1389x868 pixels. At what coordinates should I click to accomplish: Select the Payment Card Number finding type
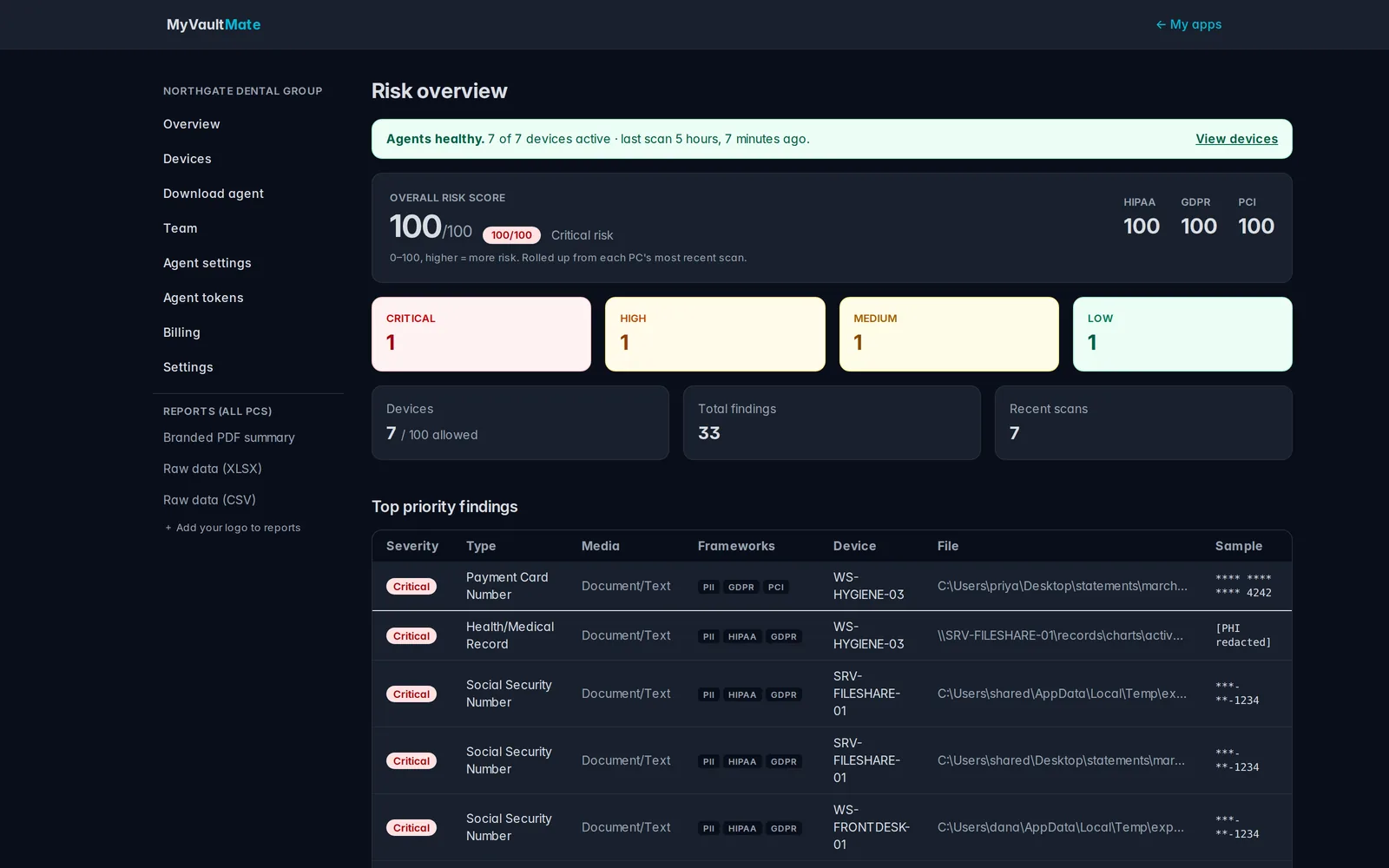tap(507, 586)
